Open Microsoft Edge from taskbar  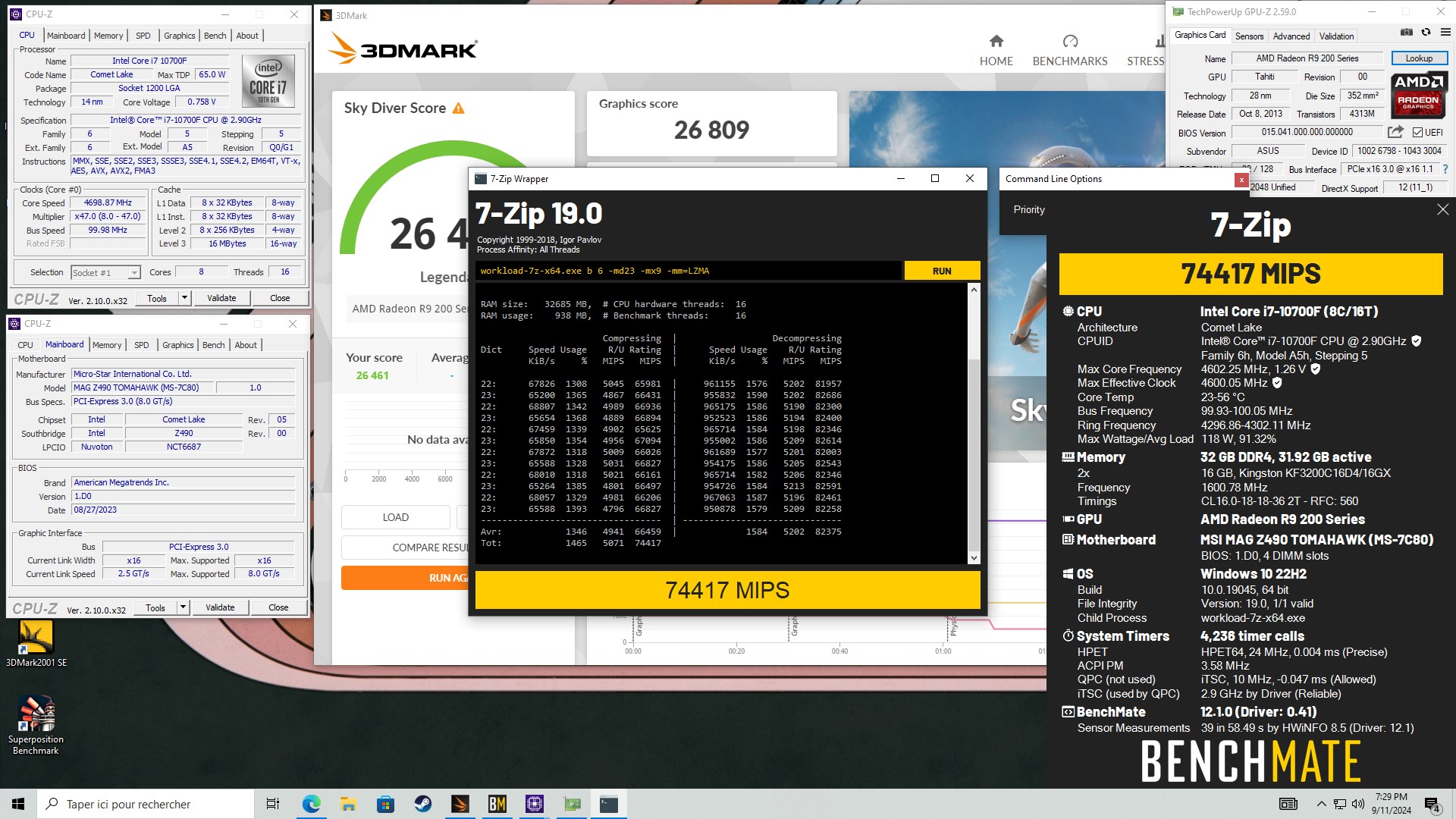click(311, 804)
